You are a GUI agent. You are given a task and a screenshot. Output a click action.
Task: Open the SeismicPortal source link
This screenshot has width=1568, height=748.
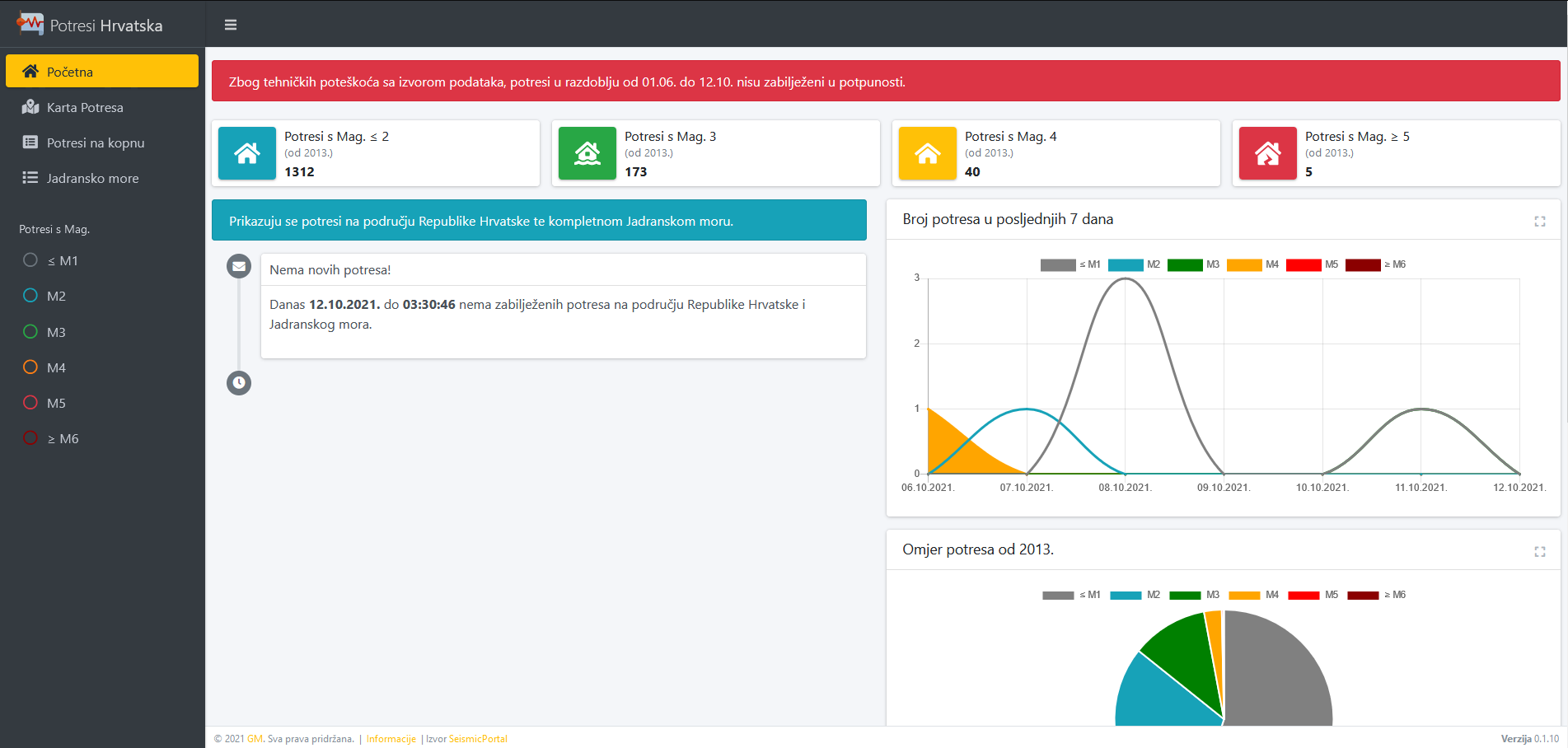[478, 739]
